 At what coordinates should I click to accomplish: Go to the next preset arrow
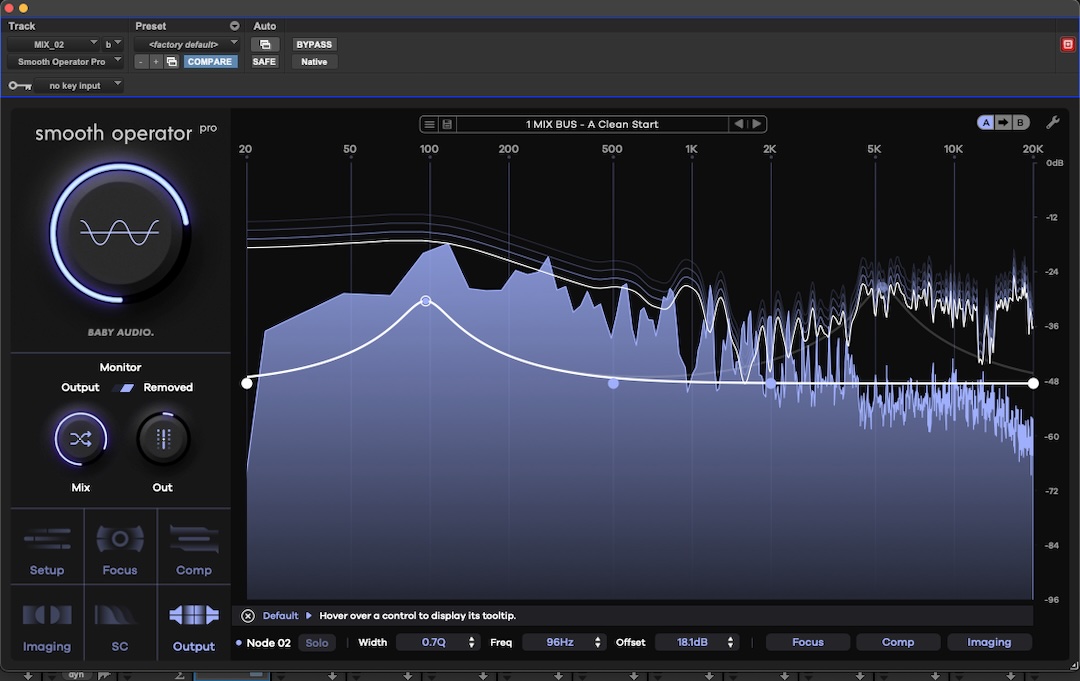[x=756, y=124]
